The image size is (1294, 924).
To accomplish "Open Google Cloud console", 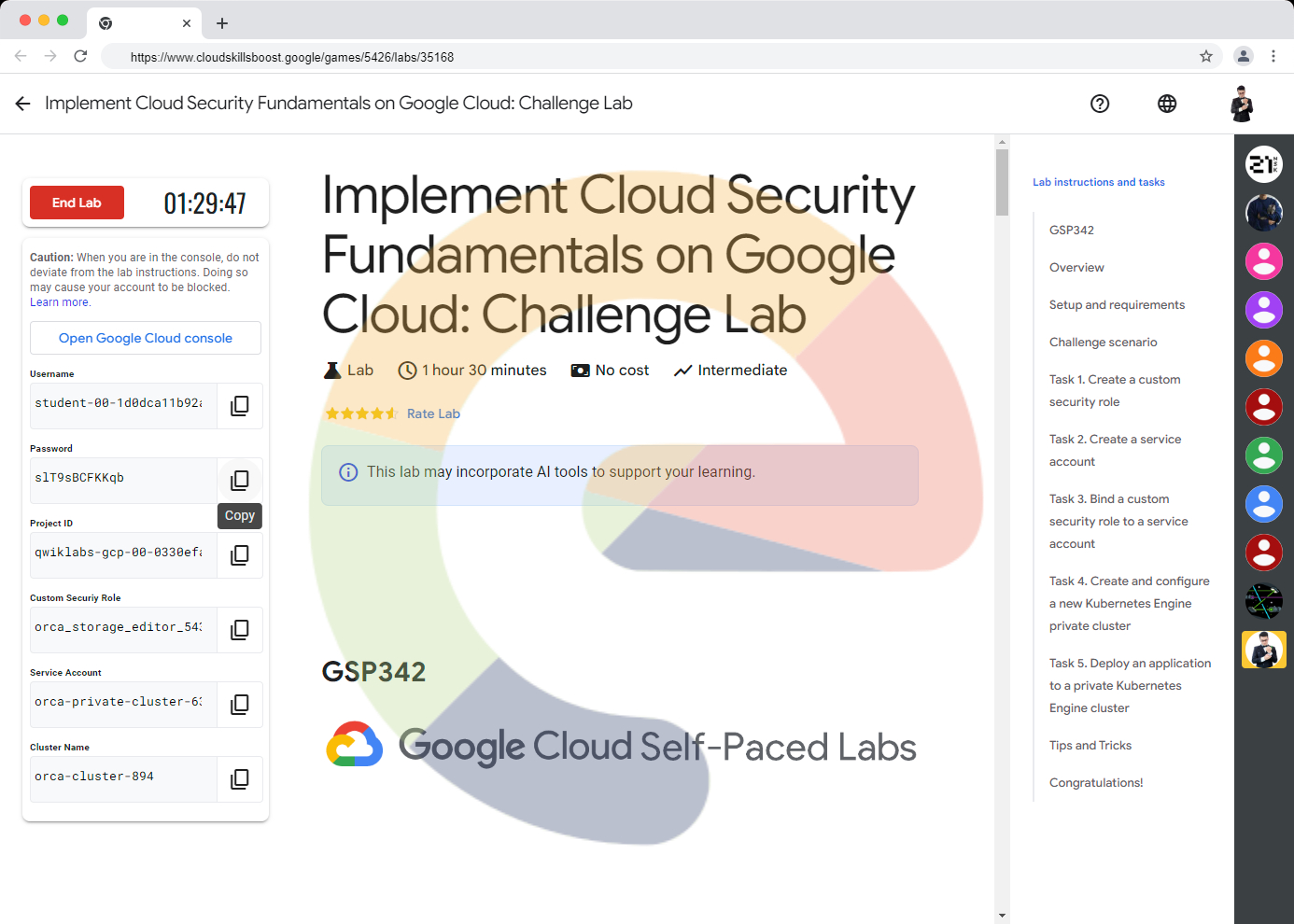I will [146, 338].
